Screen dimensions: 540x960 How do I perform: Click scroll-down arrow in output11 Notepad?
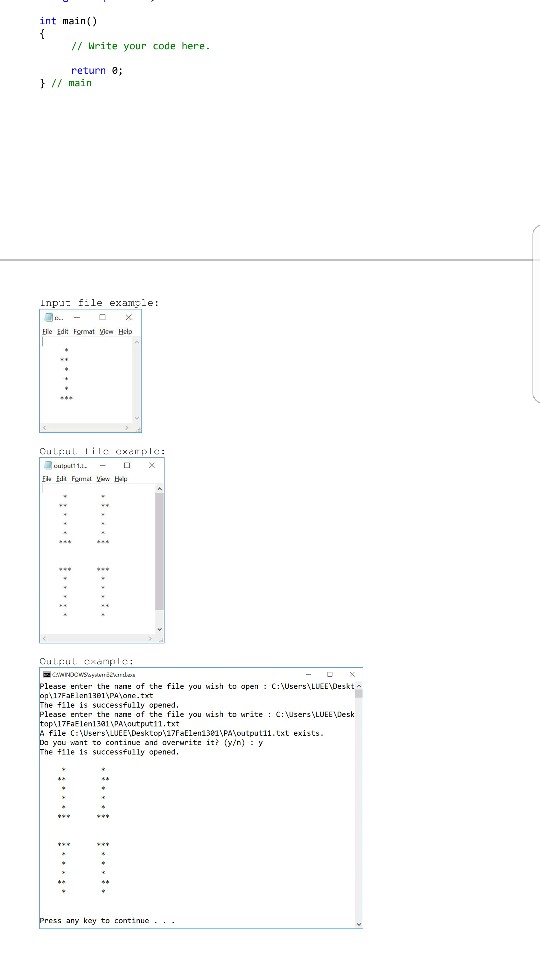[x=160, y=629]
